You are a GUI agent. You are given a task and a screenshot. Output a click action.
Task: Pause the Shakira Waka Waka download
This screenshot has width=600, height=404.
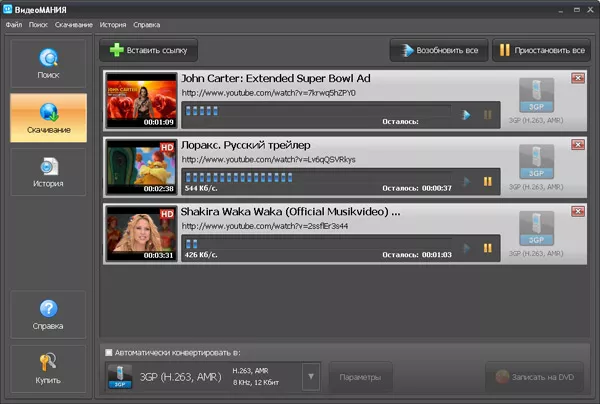[x=488, y=247]
